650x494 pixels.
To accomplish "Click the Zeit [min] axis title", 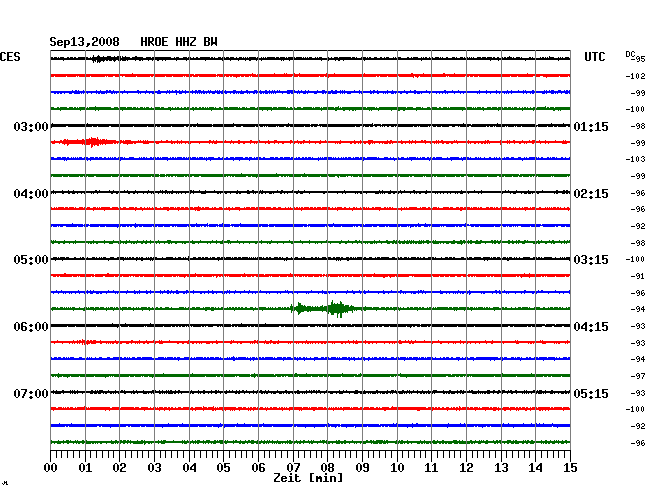I will coord(308,478).
